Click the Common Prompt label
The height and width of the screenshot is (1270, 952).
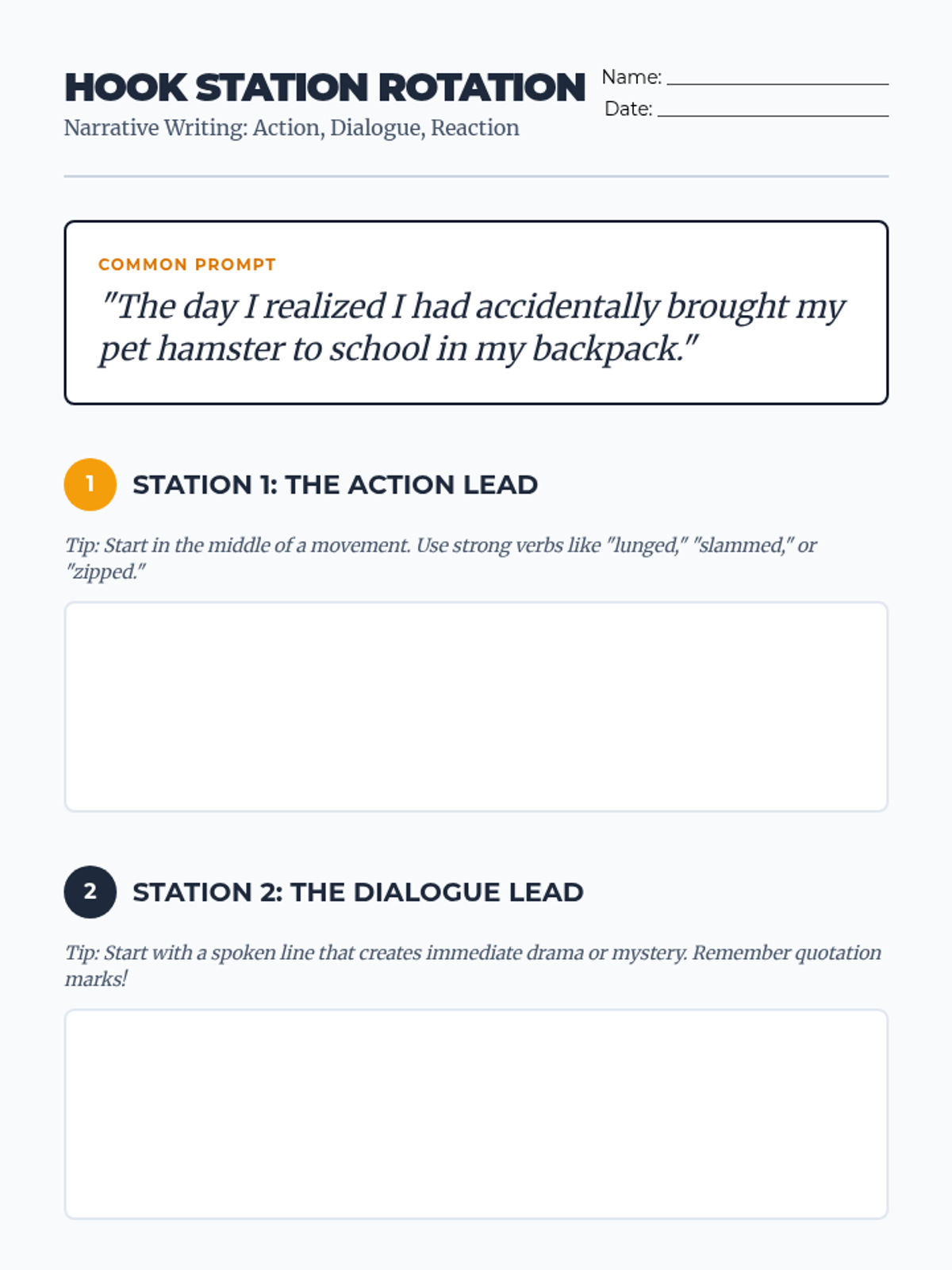click(x=187, y=264)
